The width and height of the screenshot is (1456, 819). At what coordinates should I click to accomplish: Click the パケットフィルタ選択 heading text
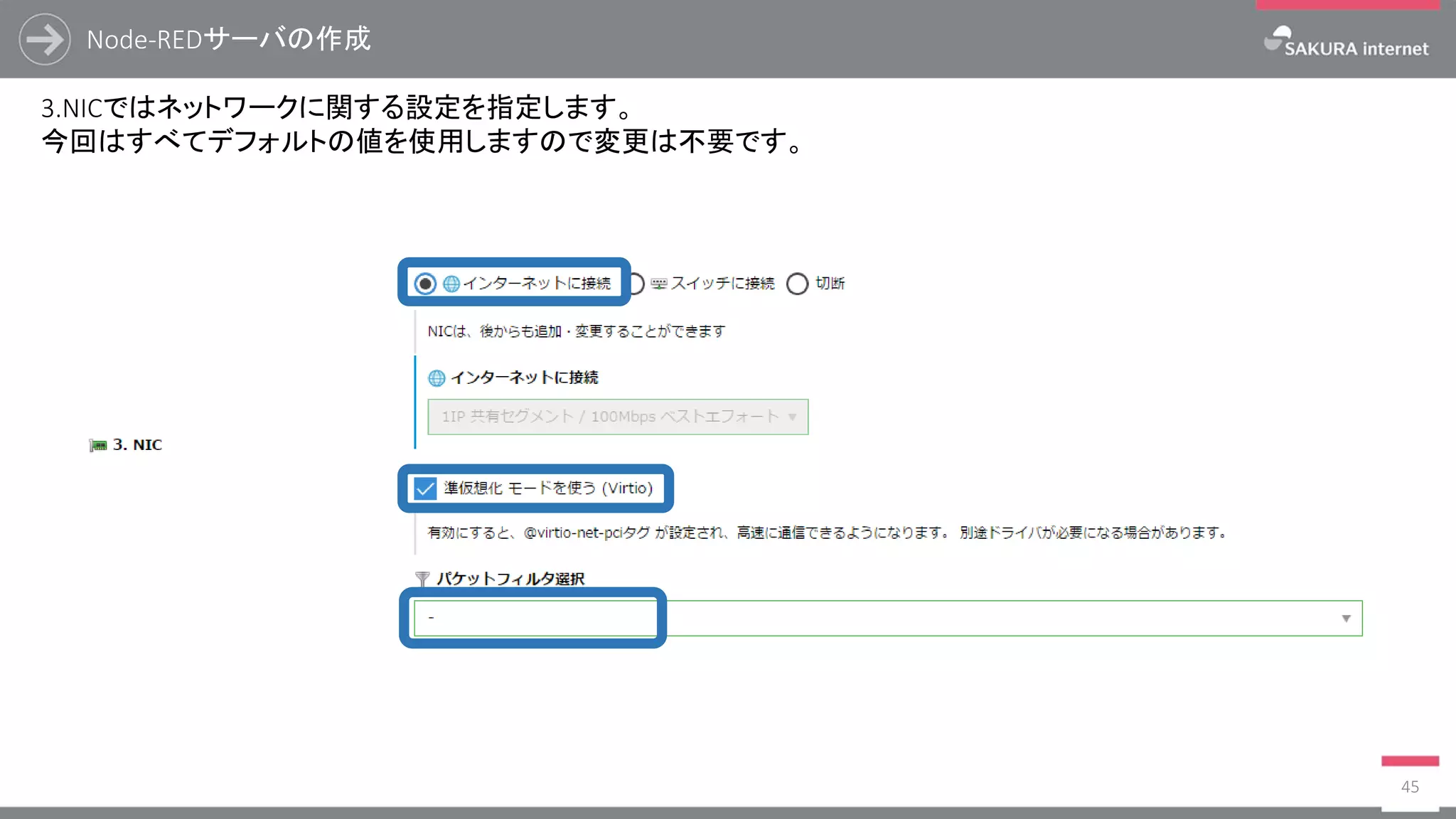510,579
